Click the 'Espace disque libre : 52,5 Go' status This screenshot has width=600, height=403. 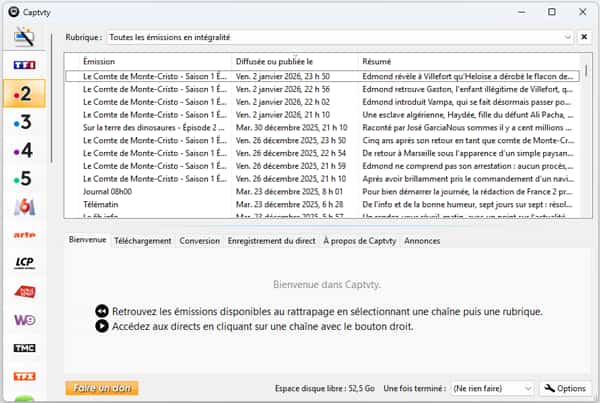point(324,388)
